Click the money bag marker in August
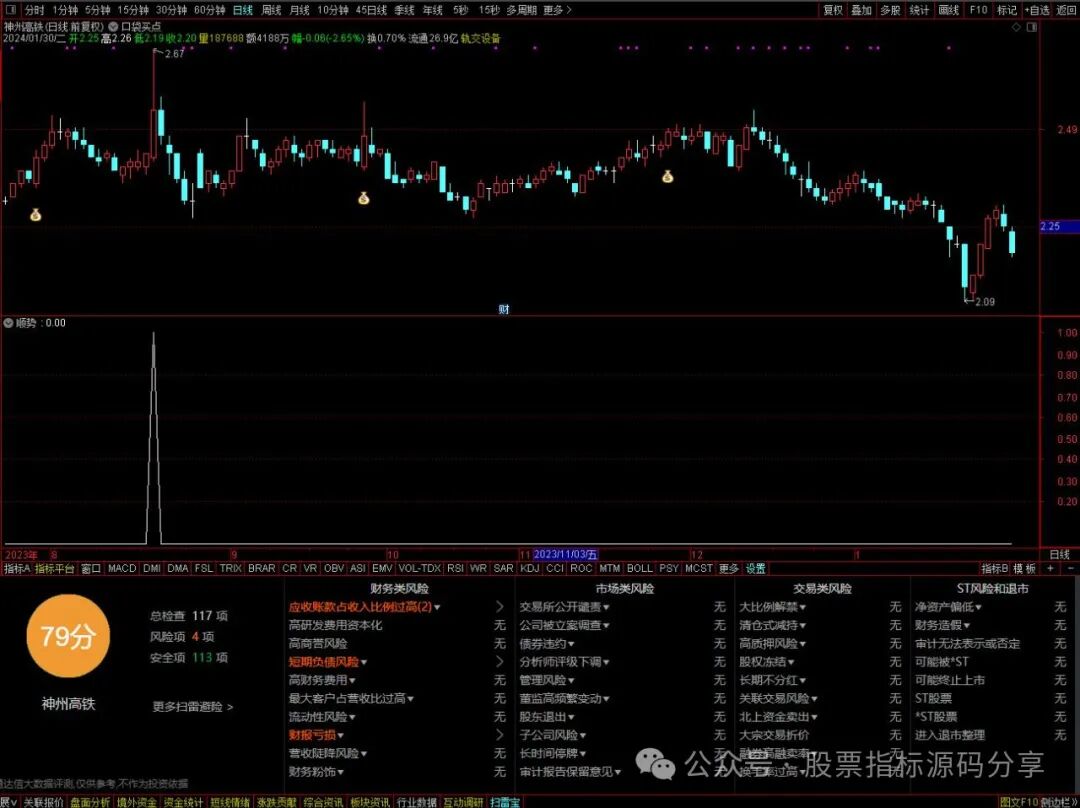 click(36, 215)
